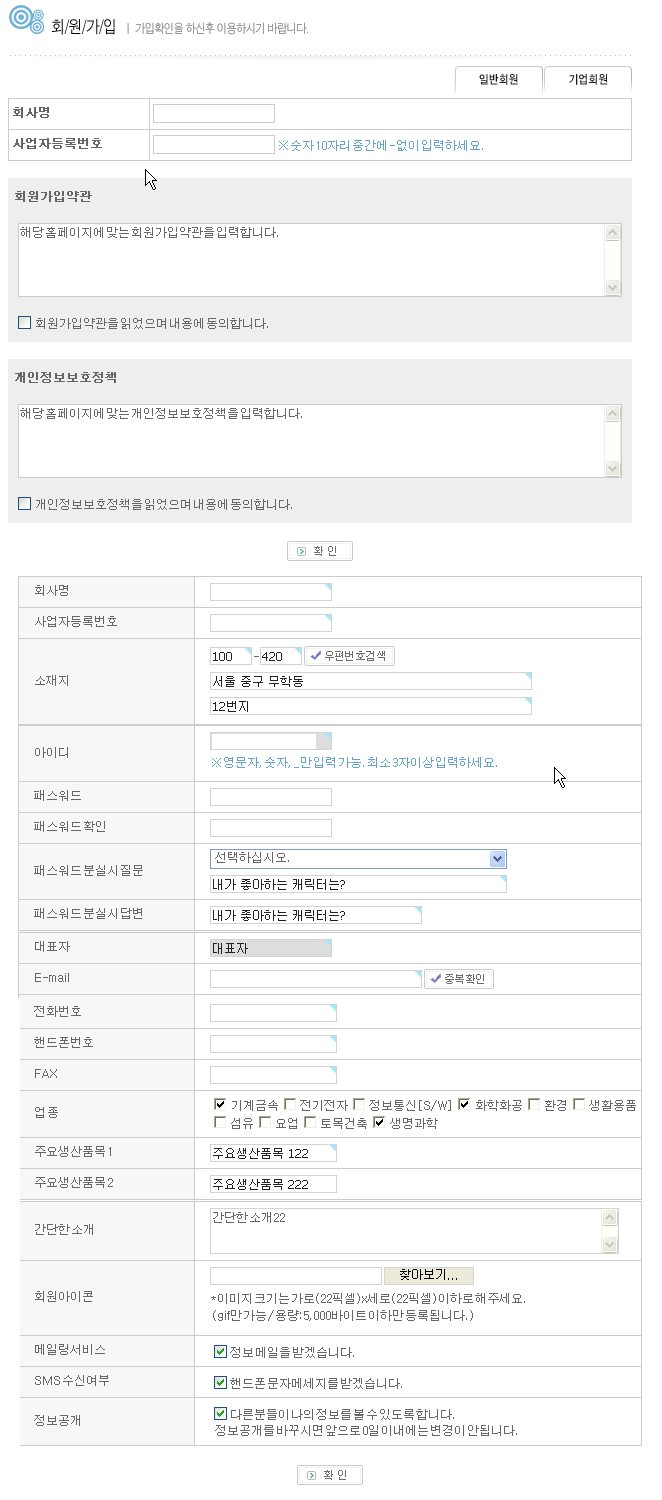Click scroll-down arrow in 간단한소개 text box
The height and width of the screenshot is (1500, 662).
610,1244
